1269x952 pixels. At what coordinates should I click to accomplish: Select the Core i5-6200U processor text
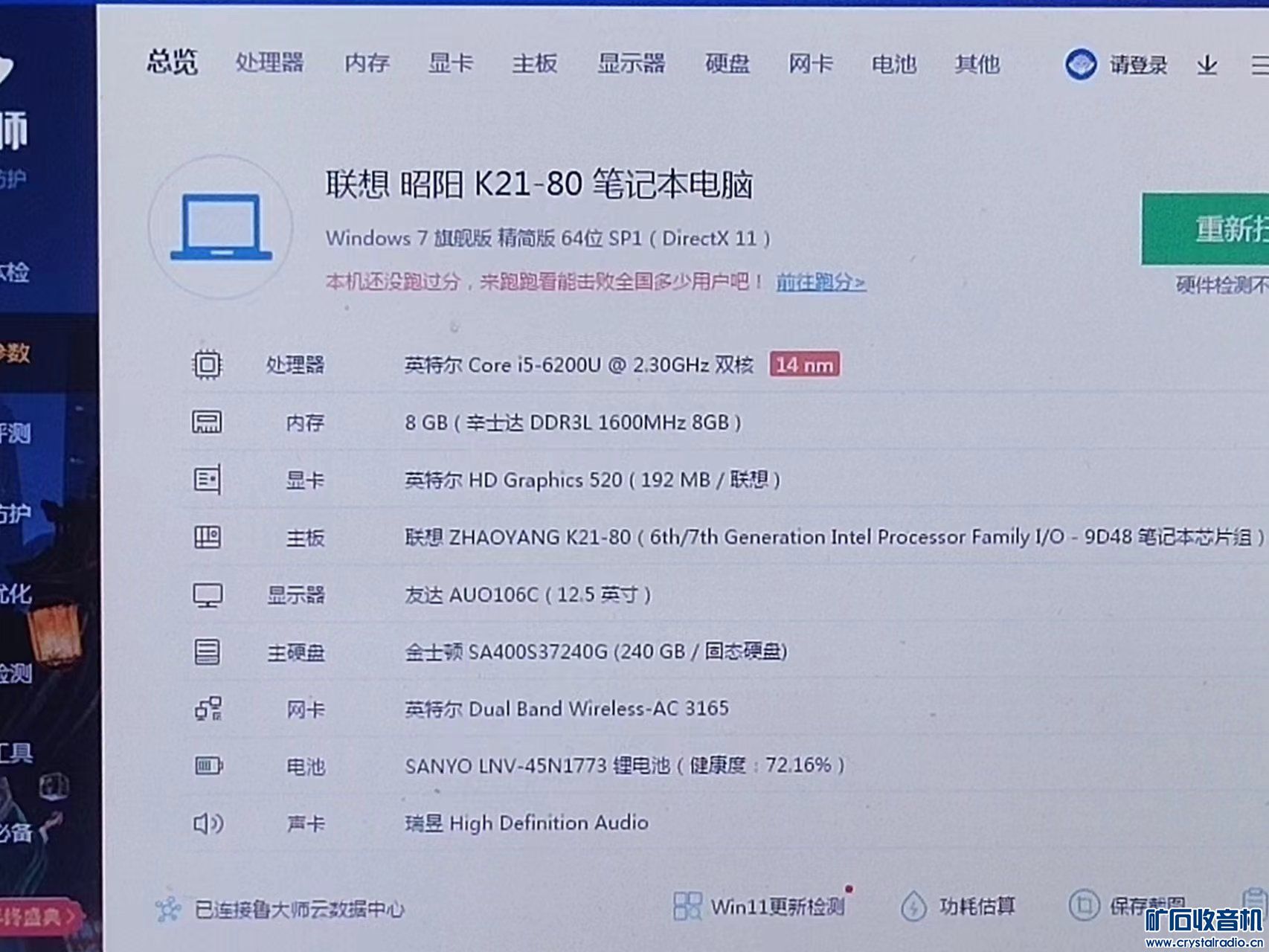[579, 364]
